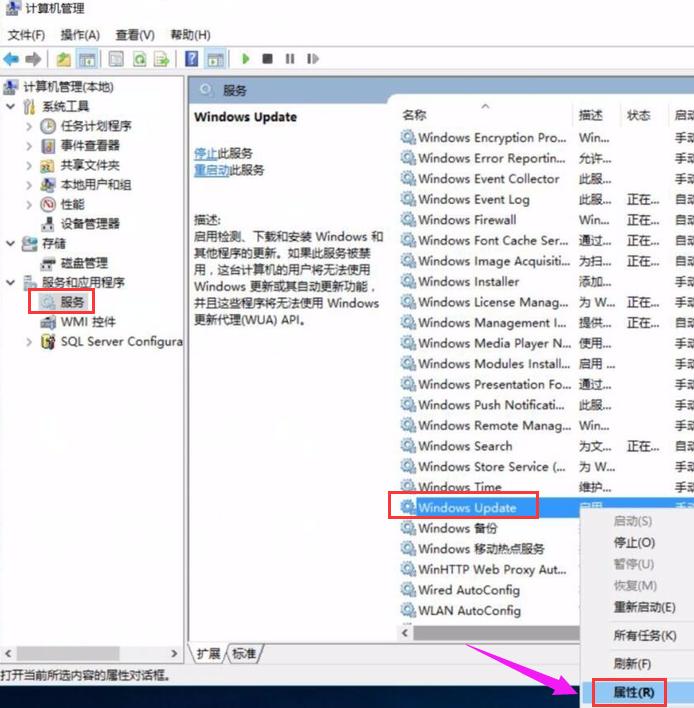Select 磁盘管理 in the tree
This screenshot has width=694, height=708.
pyautogui.click(x=84, y=263)
